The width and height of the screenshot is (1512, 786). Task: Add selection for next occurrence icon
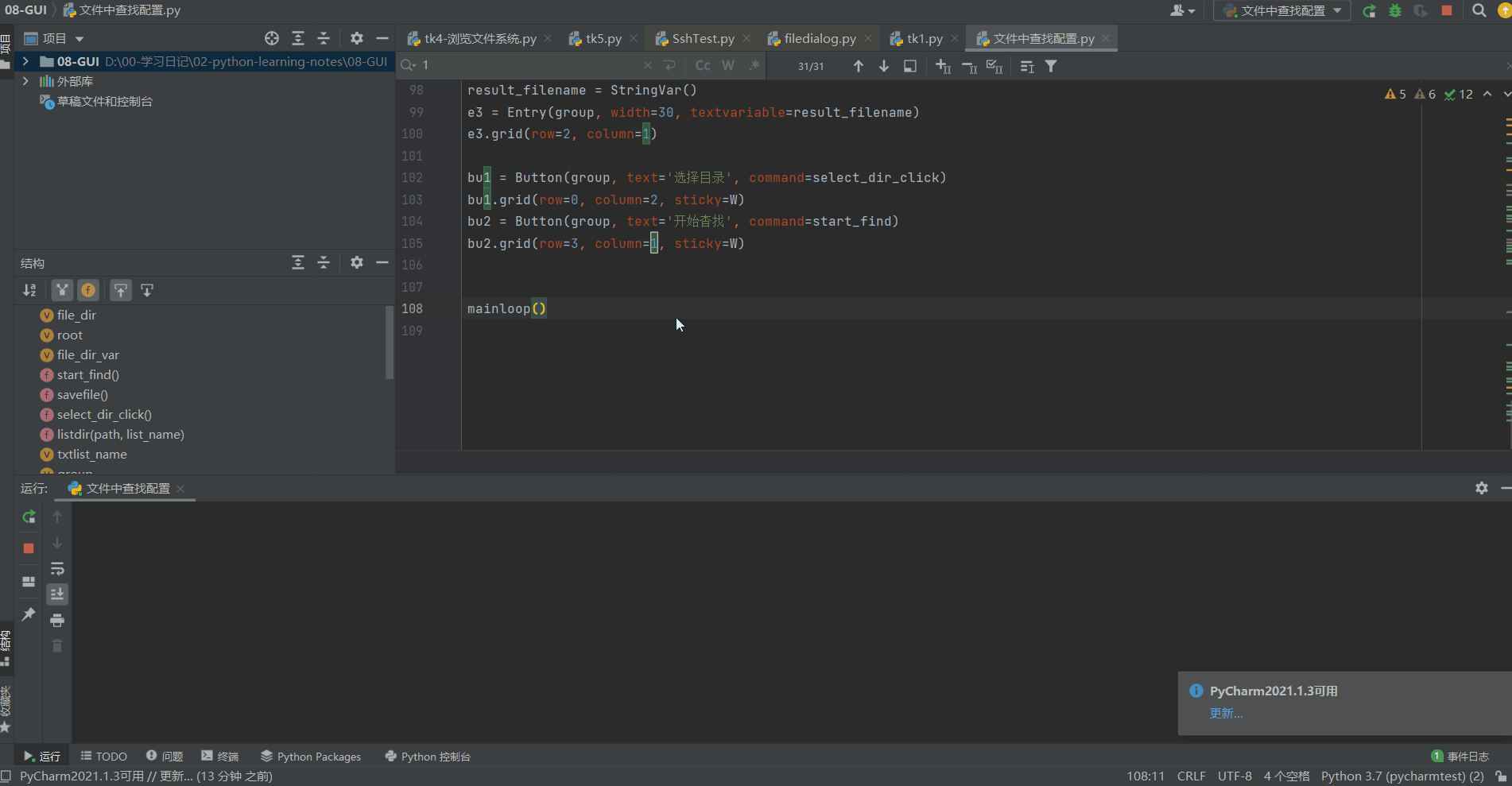point(944,66)
